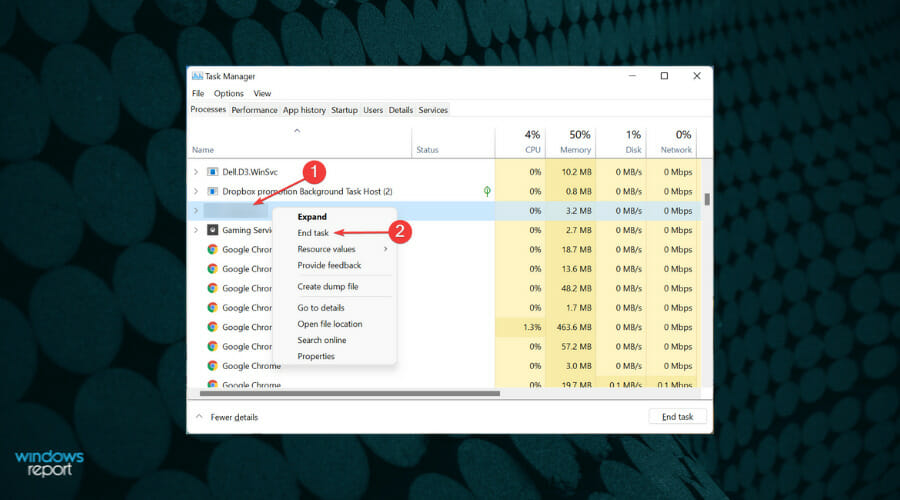This screenshot has height=500, width=900.
Task: Sort by the Status column header
Action: [427, 150]
